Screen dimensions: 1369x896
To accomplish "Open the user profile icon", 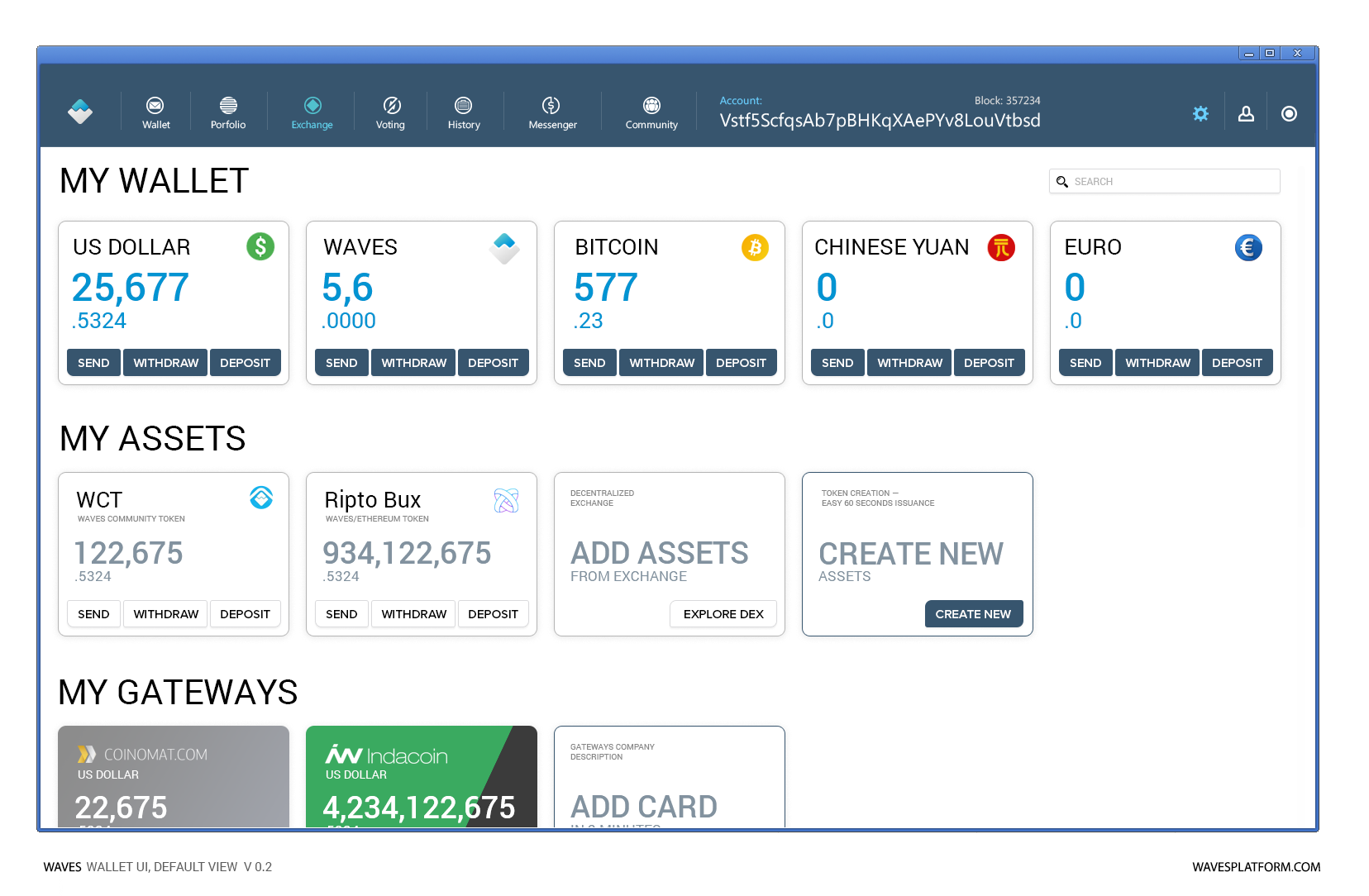I will tap(1246, 114).
